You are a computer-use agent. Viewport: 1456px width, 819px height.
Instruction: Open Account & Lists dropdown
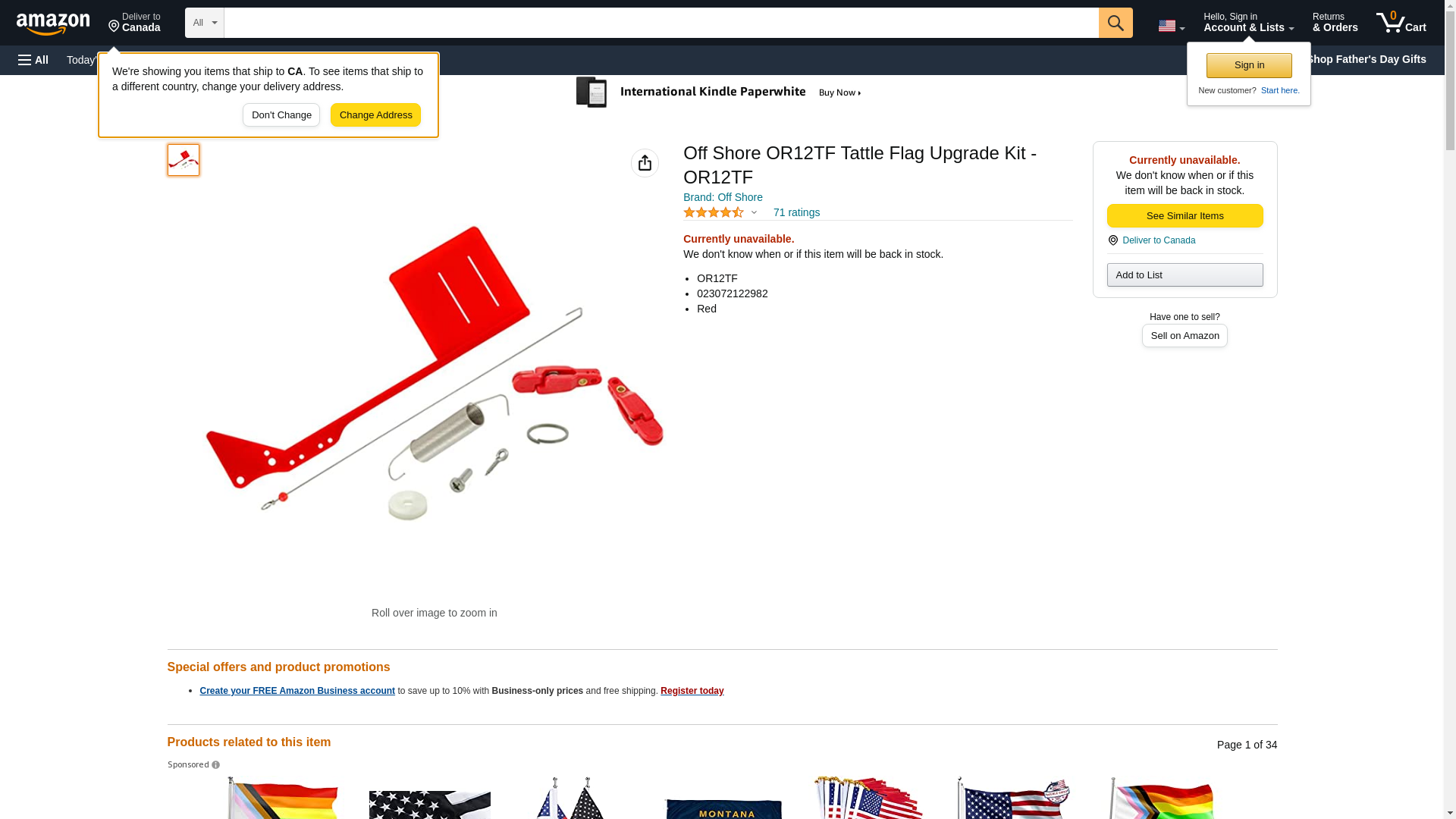click(1248, 23)
